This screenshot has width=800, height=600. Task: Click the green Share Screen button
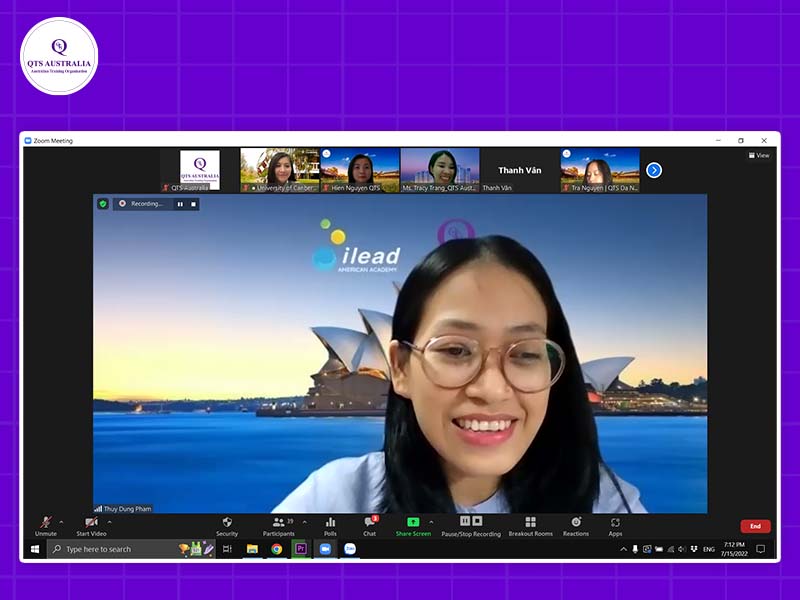click(x=413, y=526)
